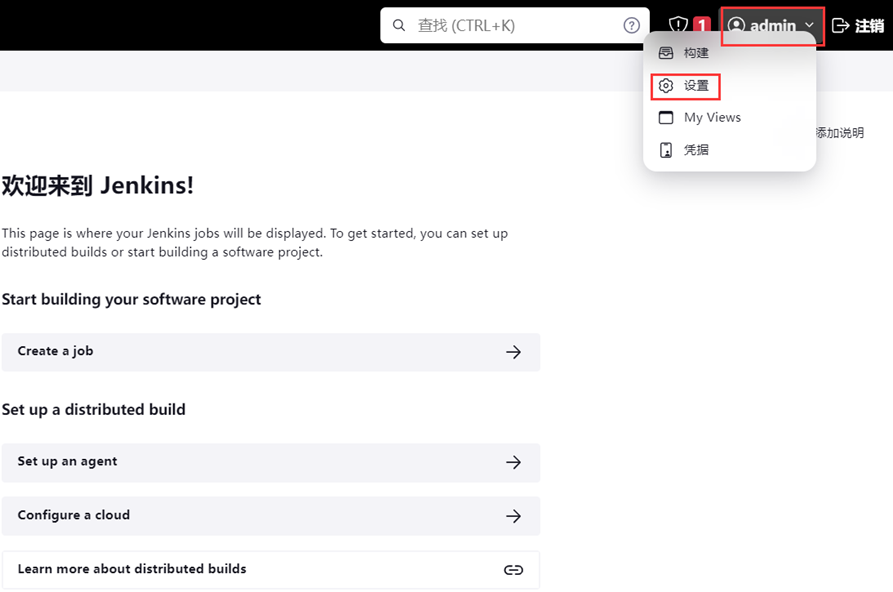Click the 设置 gear icon

click(666, 85)
